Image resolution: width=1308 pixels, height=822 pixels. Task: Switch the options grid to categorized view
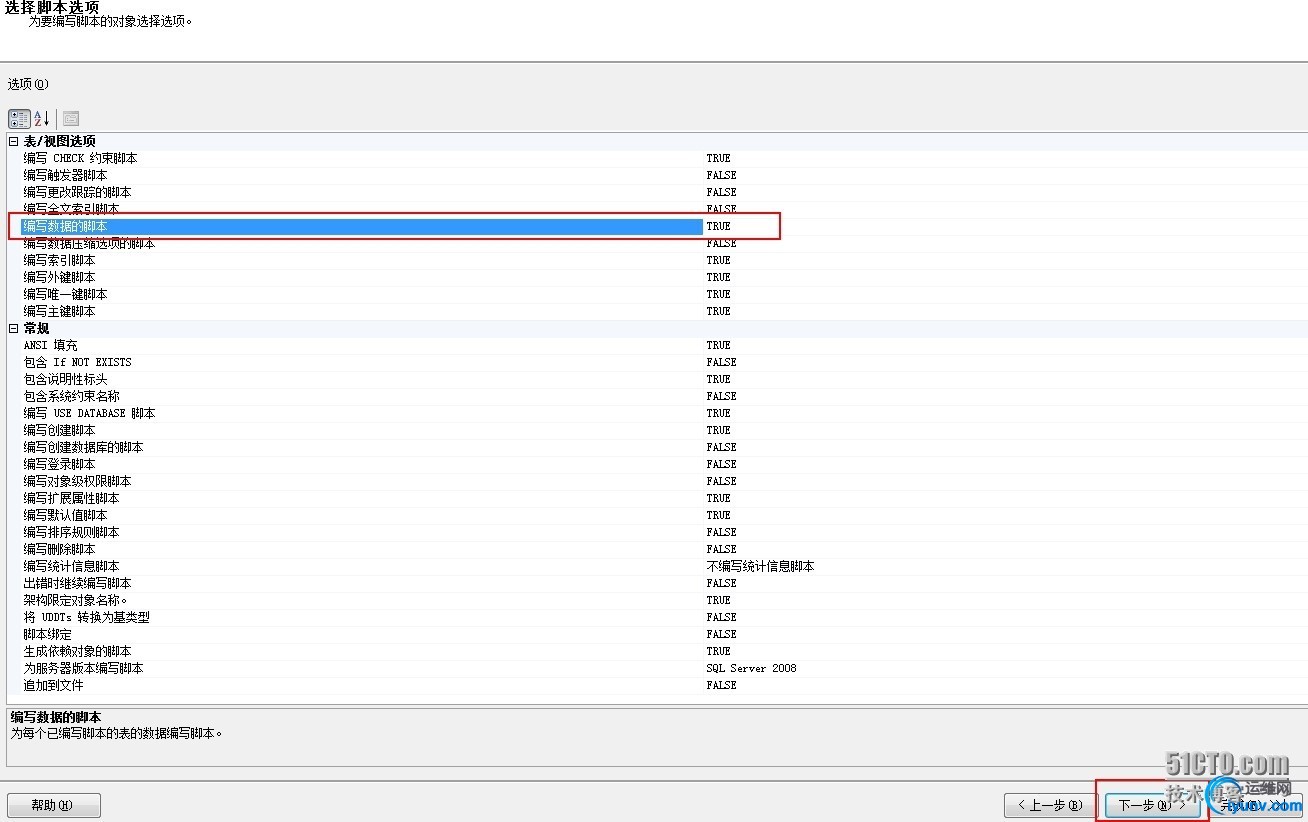(x=19, y=118)
